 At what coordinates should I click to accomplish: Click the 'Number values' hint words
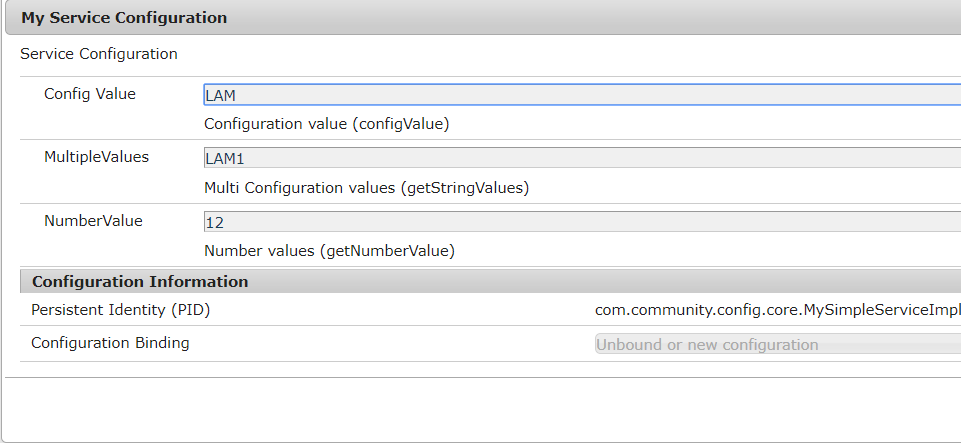[x=259, y=251]
